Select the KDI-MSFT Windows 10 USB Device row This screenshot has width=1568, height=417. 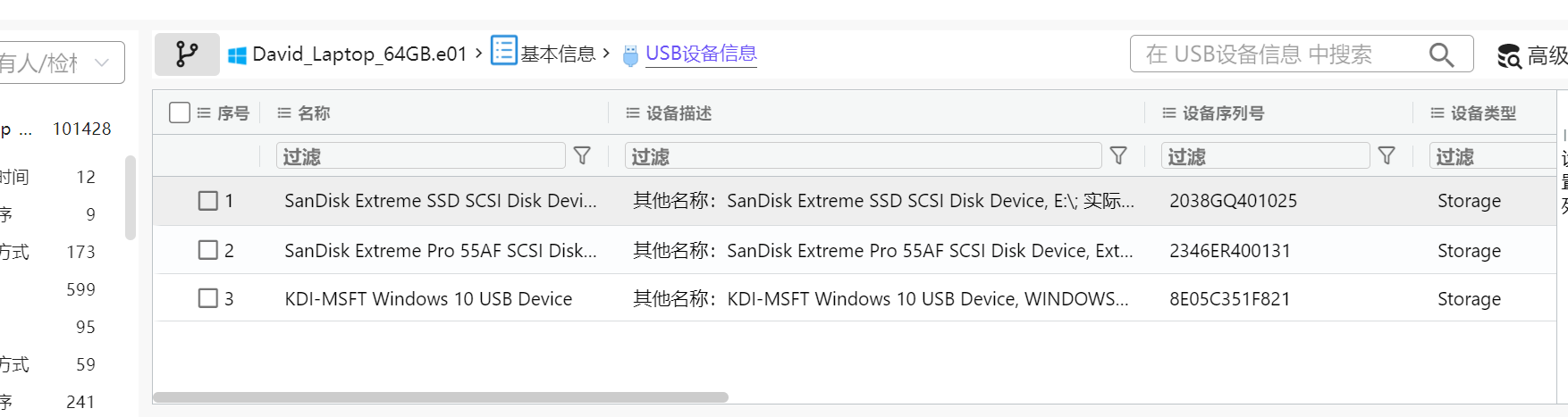[428, 299]
